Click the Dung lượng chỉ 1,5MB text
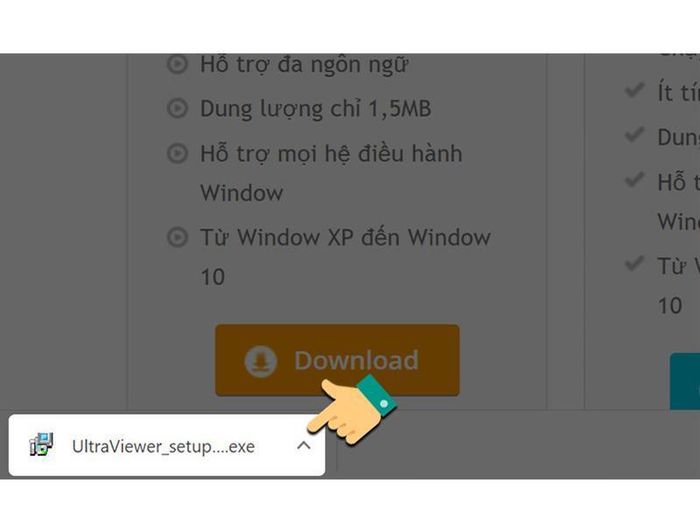700x525 pixels. [x=316, y=109]
